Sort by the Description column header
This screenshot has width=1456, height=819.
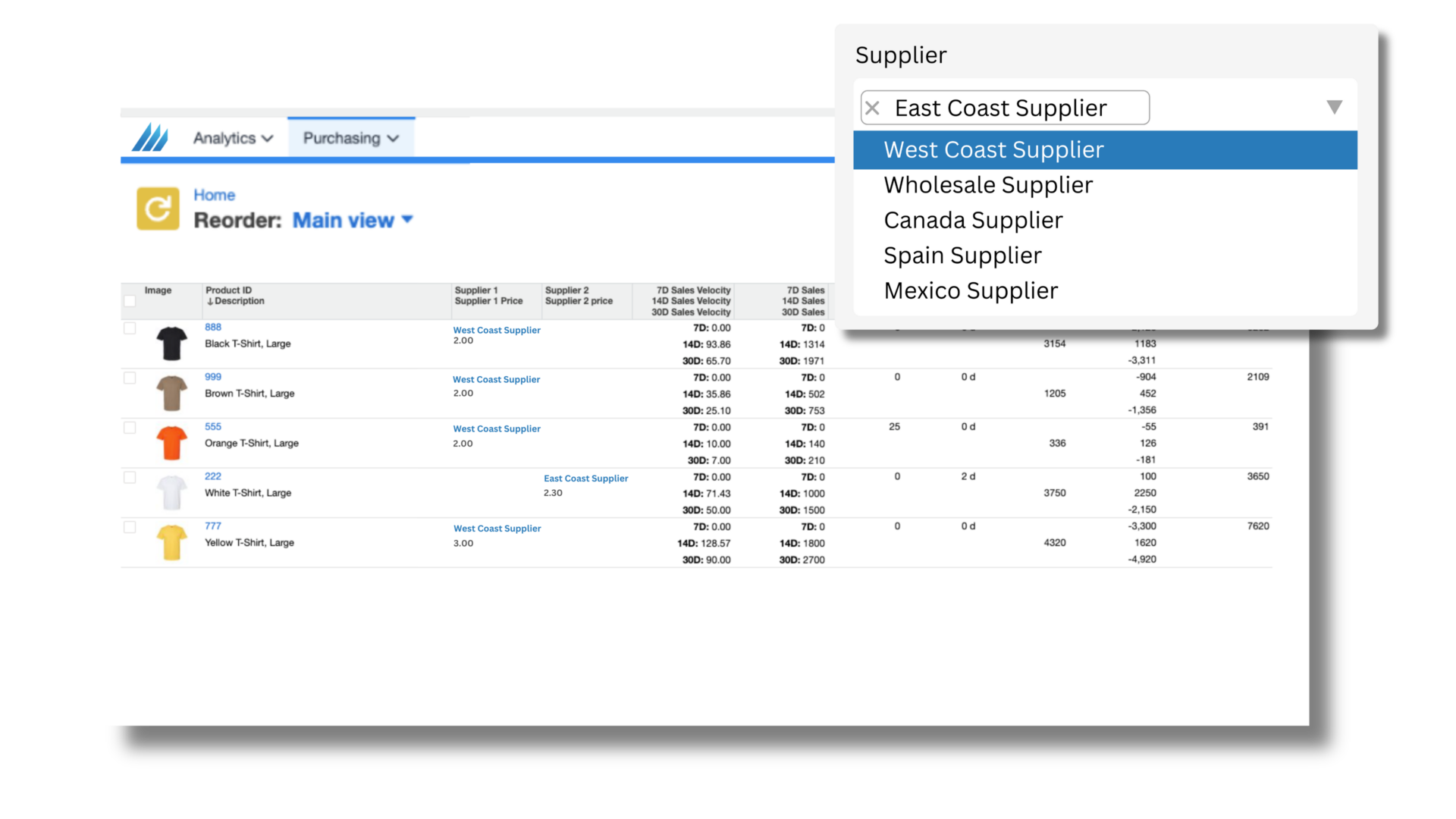point(238,301)
